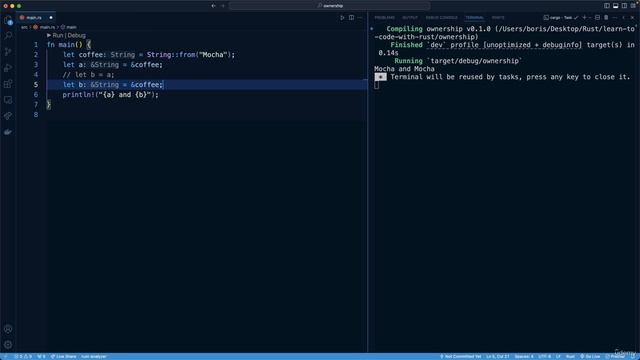Click rust-analyzer status bar item
The height and width of the screenshot is (360, 640).
point(93,356)
